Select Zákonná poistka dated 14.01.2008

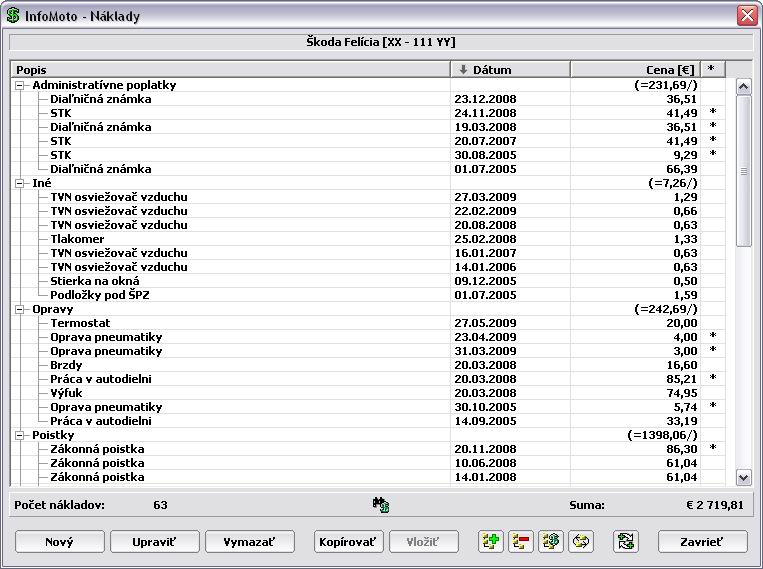coord(368,477)
